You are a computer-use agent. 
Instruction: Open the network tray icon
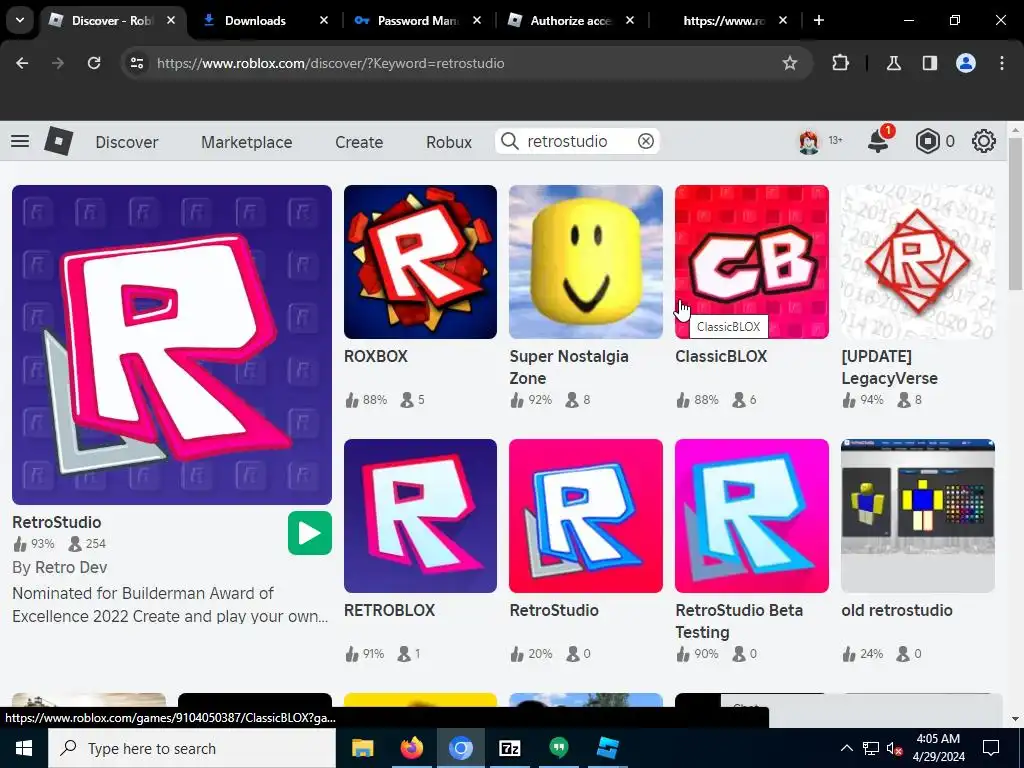tap(871, 748)
